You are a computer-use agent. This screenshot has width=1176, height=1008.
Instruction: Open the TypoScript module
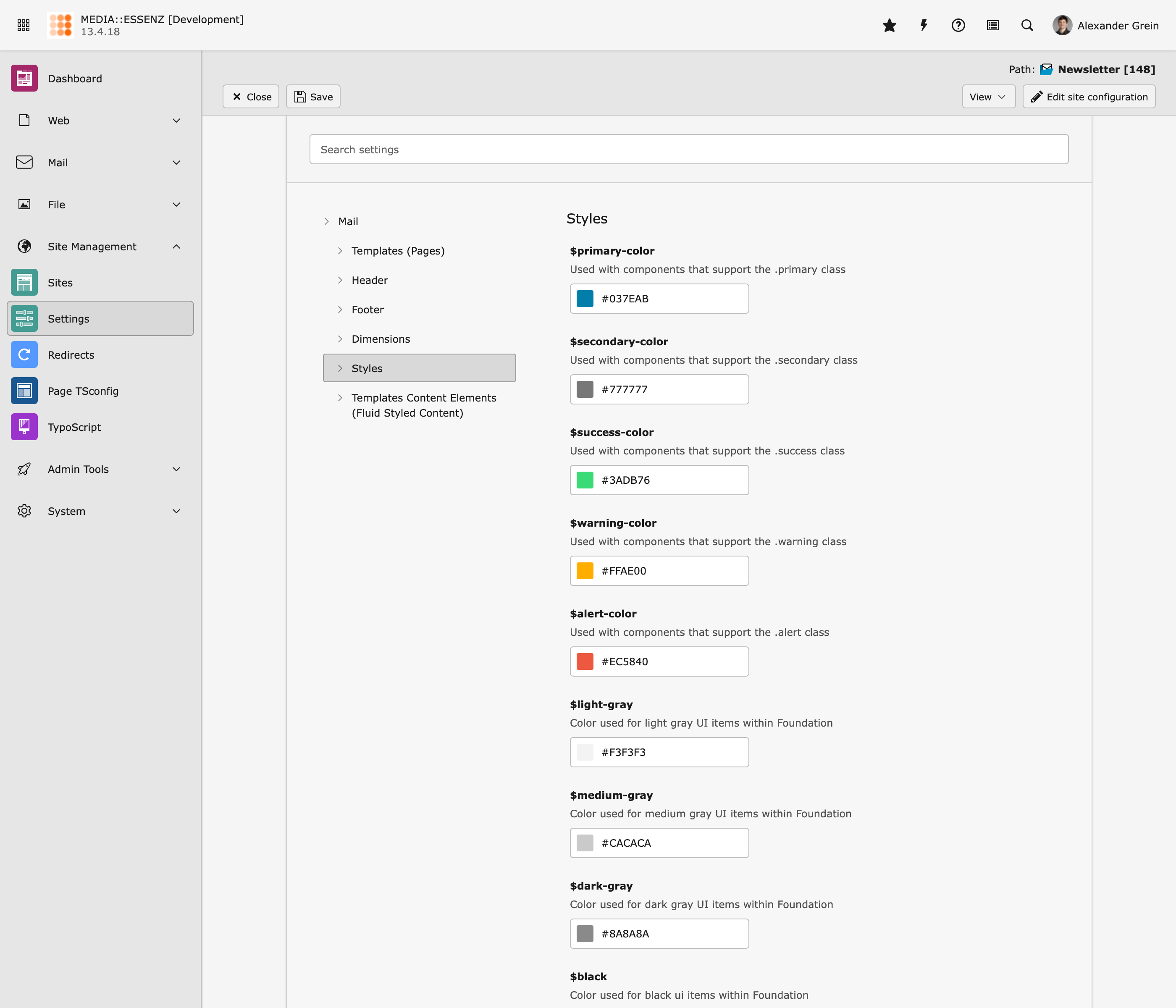coord(74,427)
